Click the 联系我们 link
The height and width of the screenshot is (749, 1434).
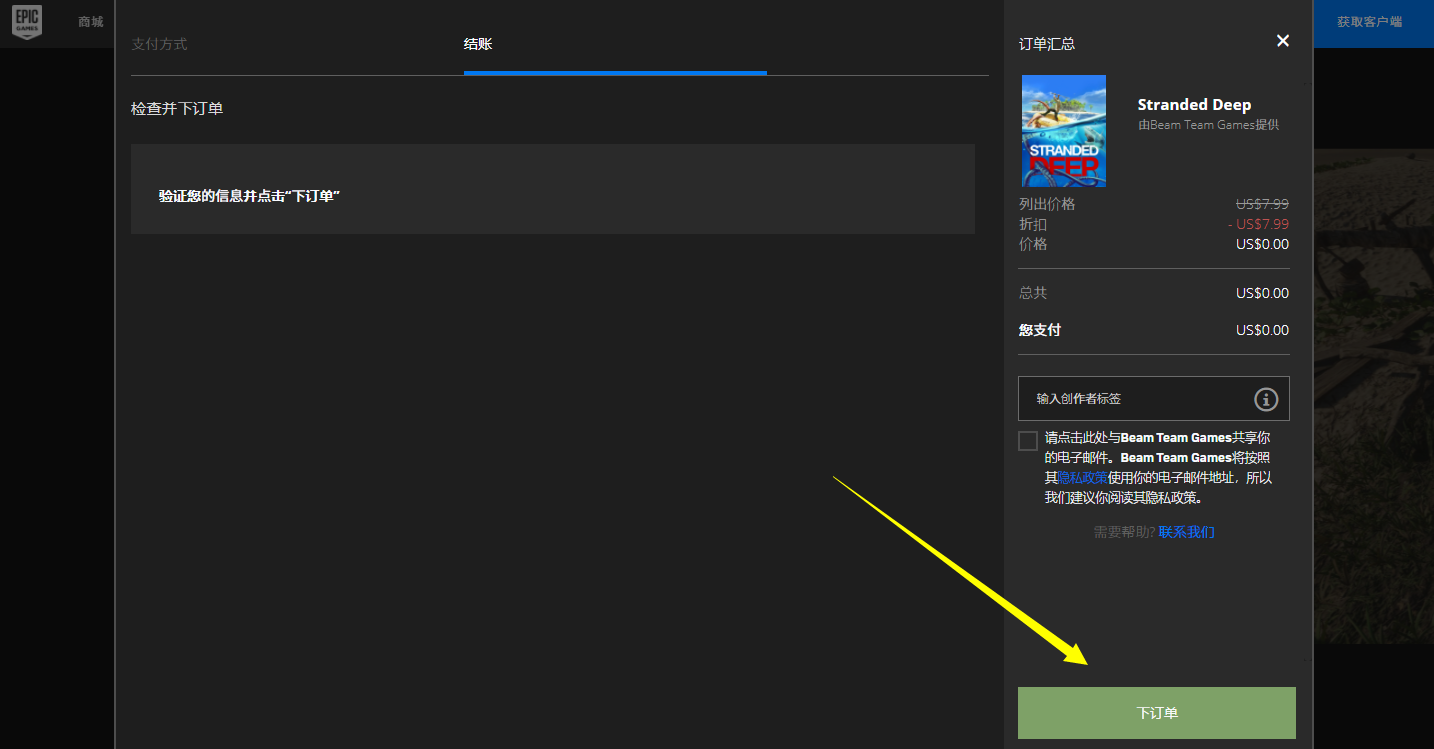[1187, 532]
